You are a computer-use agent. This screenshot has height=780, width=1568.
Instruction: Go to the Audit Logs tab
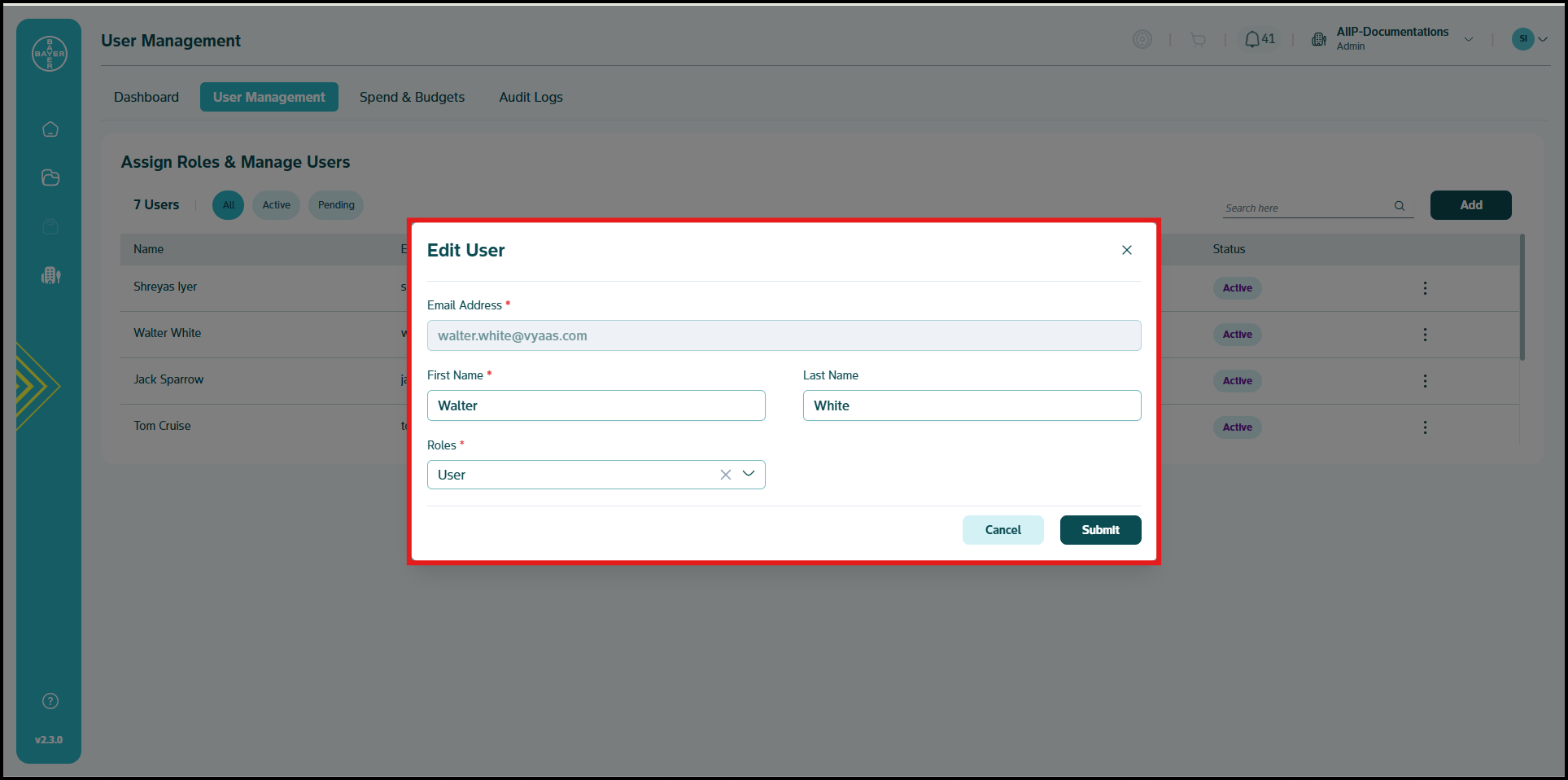(x=531, y=97)
